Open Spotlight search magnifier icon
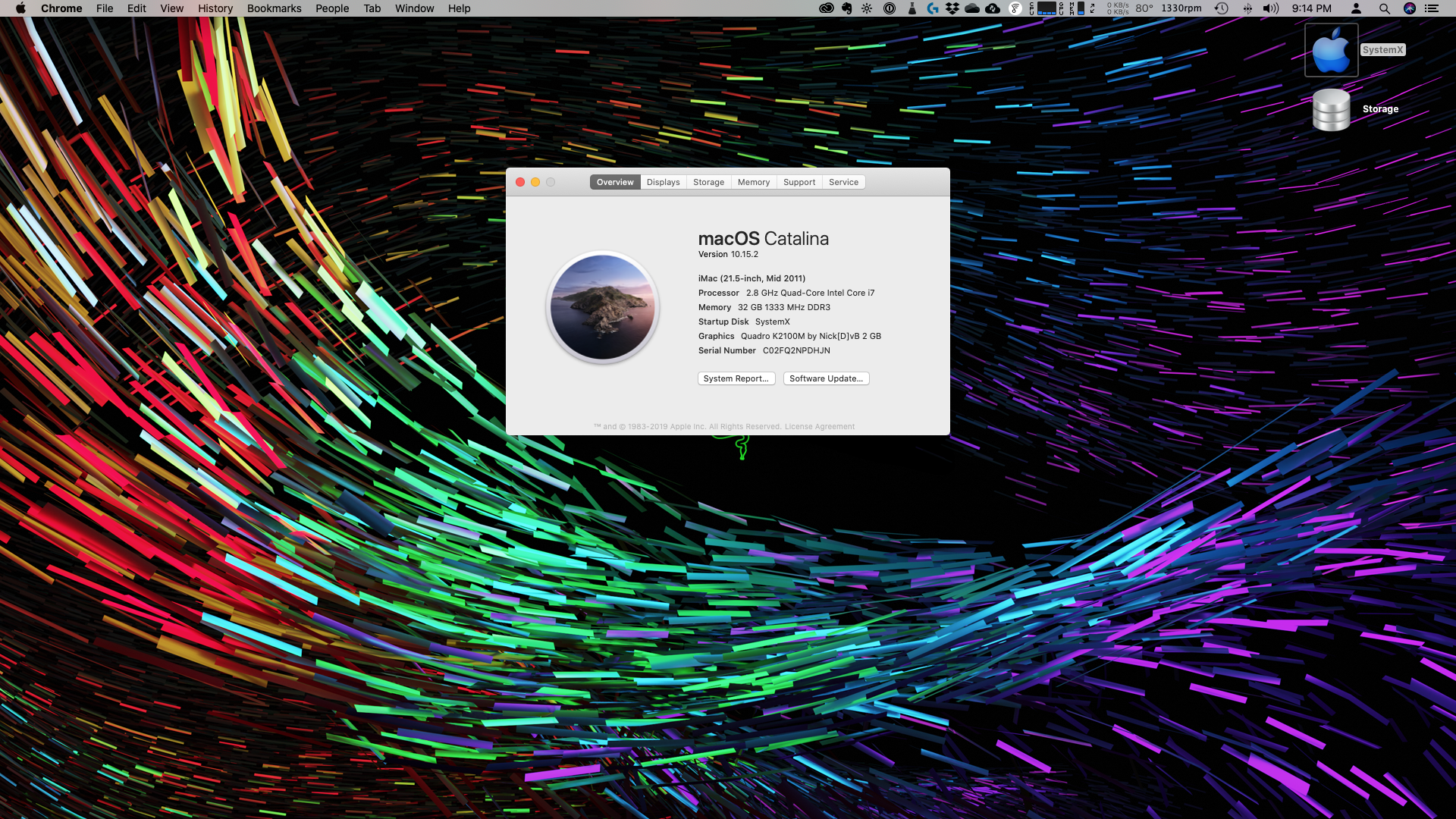 point(1384,8)
